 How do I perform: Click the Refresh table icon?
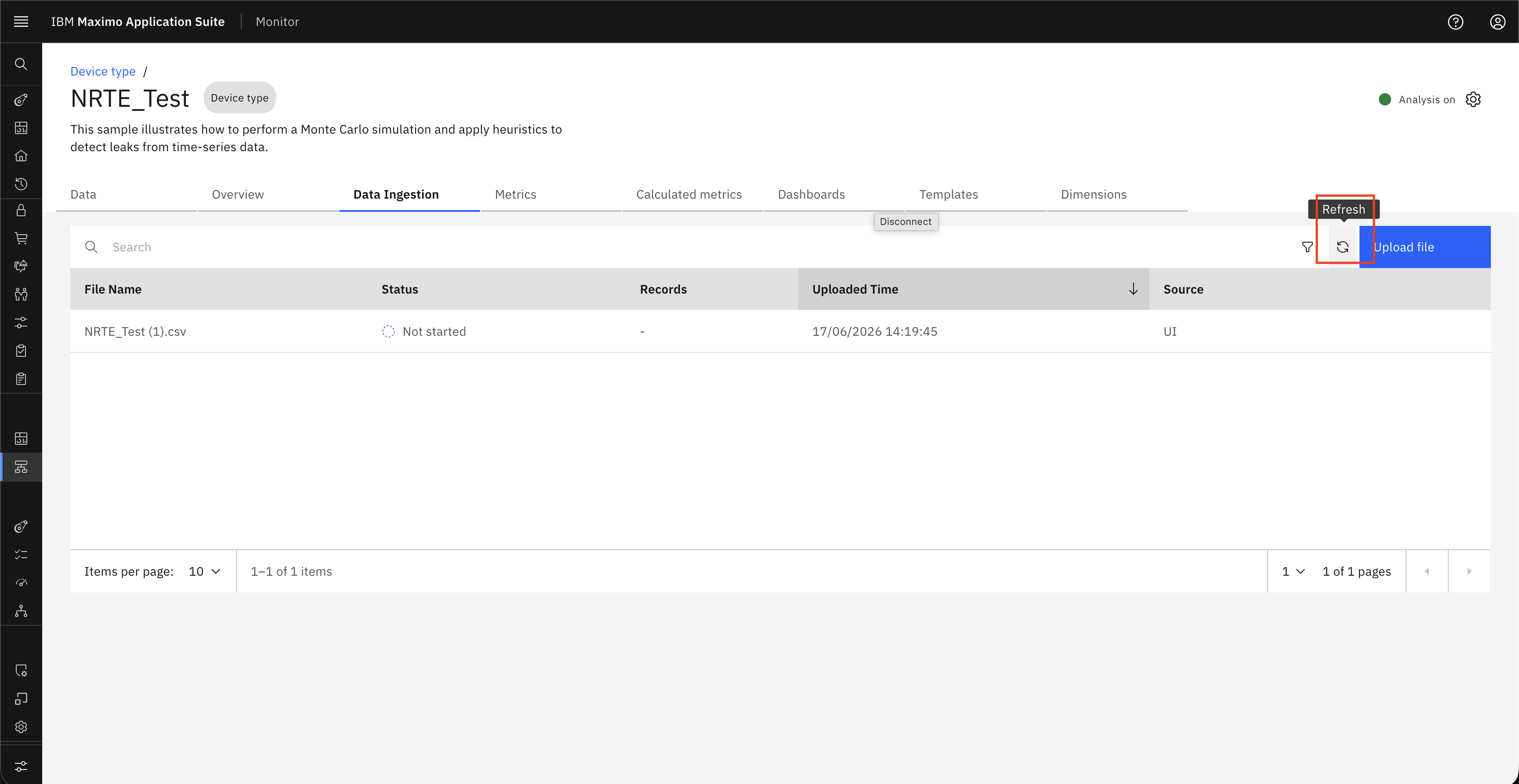1343,247
